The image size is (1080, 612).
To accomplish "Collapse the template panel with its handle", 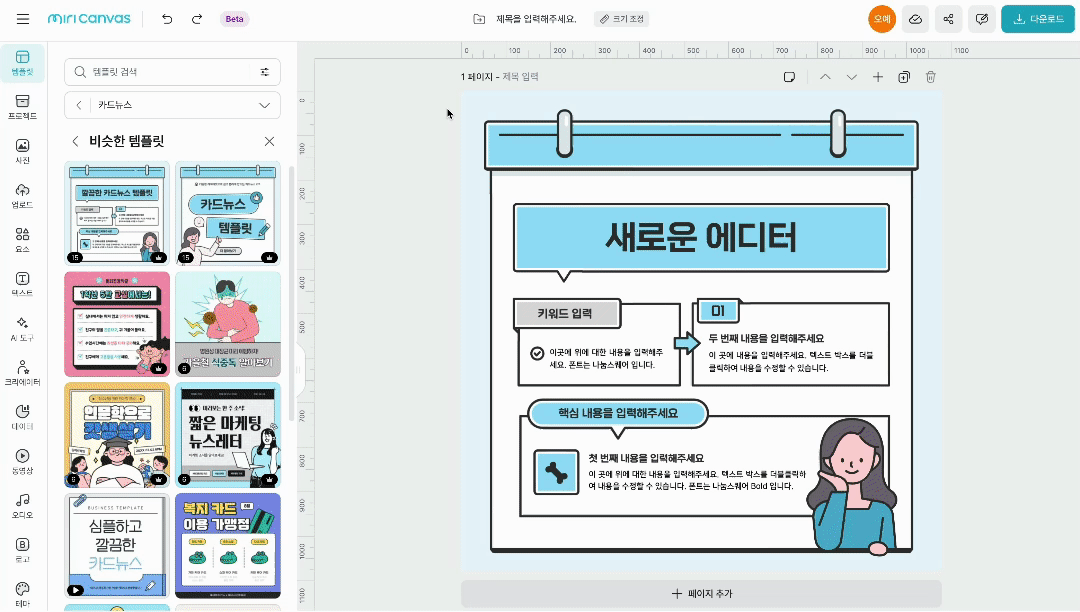I will [299, 370].
